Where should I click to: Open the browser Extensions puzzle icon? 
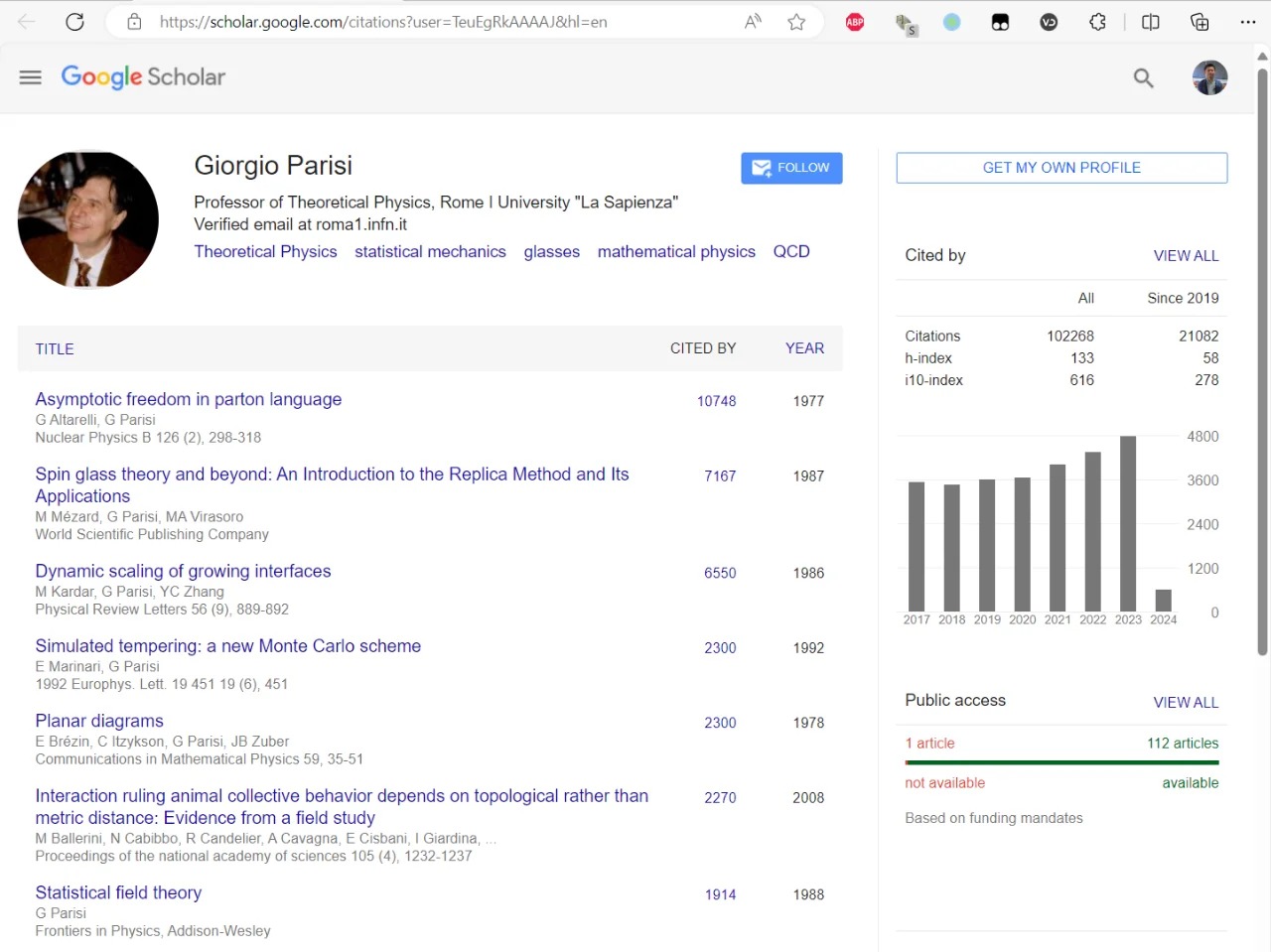point(1097,22)
